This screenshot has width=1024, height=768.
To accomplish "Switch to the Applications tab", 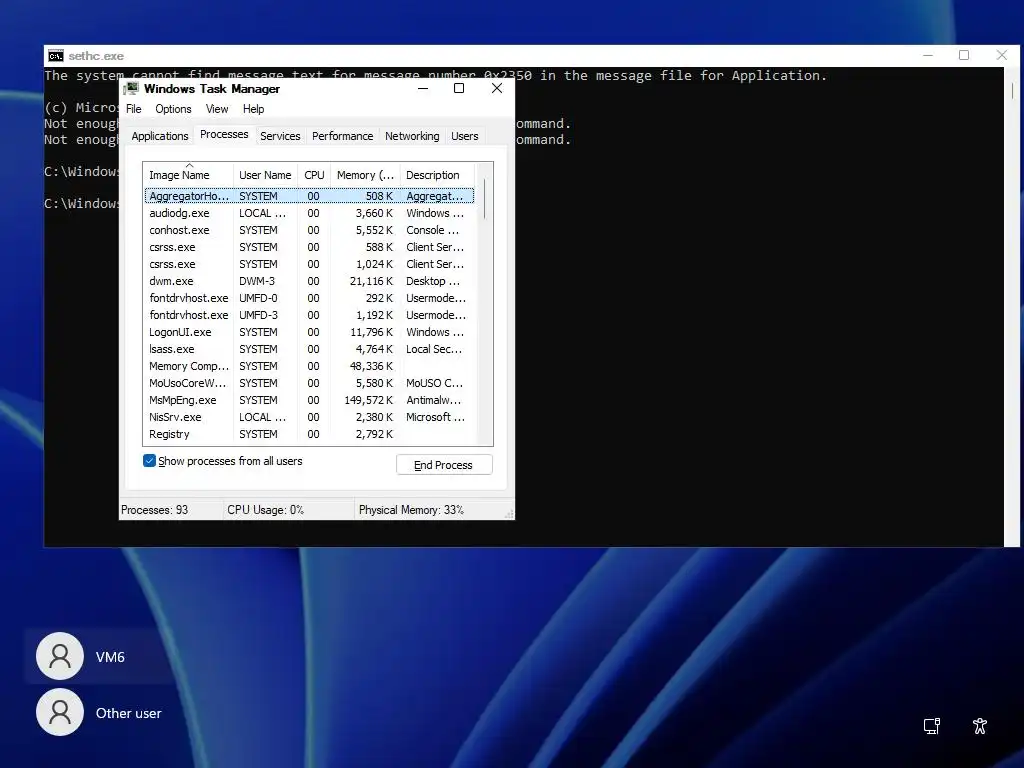I will coord(159,136).
